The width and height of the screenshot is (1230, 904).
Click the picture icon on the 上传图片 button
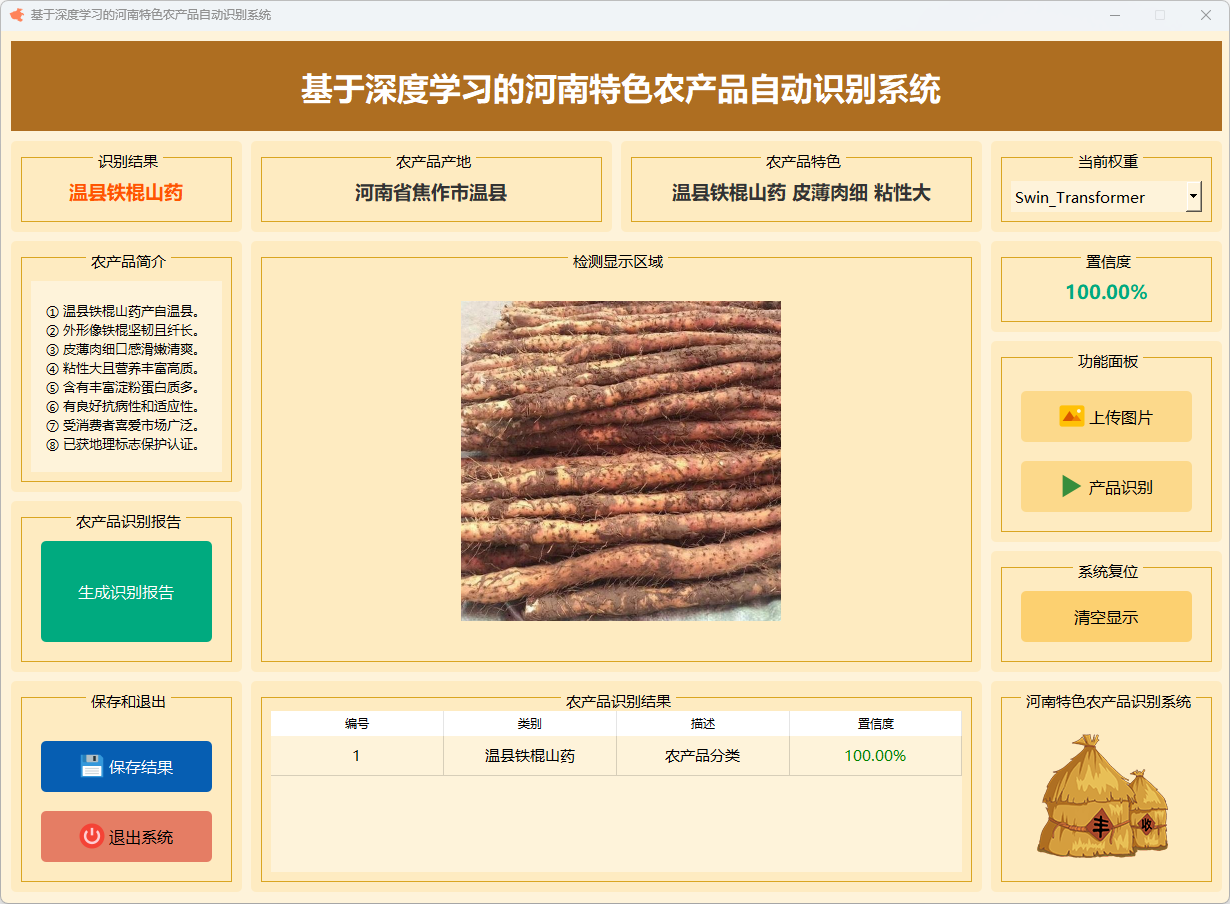point(1071,417)
